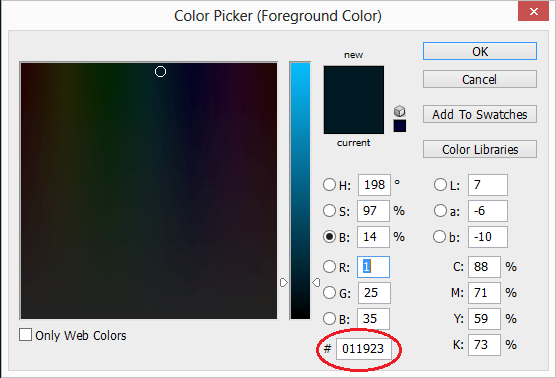The width and height of the screenshot is (556, 378).
Task: Select the S saturation radio button
Action: pyautogui.click(x=329, y=211)
